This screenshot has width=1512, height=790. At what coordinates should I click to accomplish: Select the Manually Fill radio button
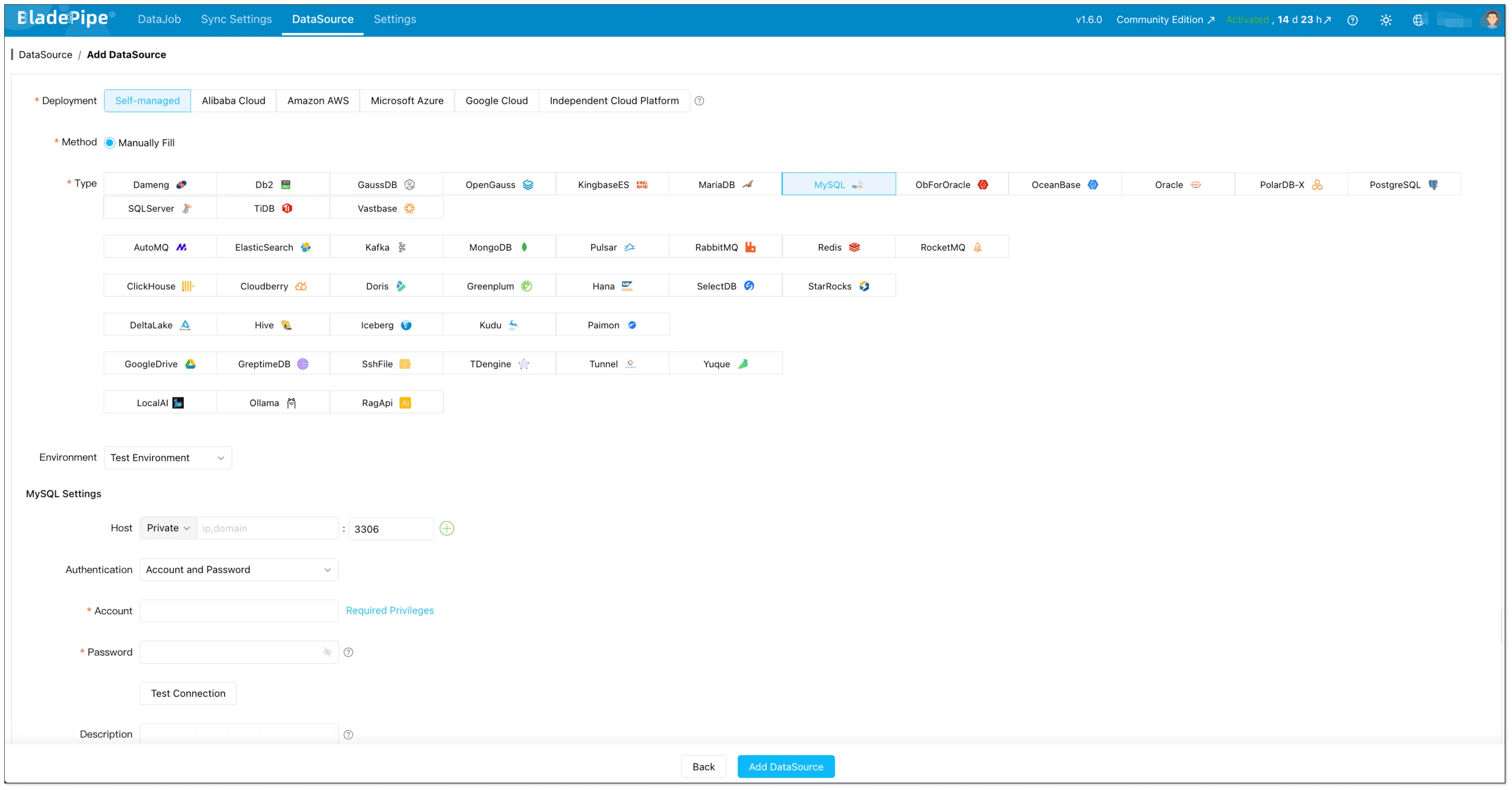coord(110,142)
